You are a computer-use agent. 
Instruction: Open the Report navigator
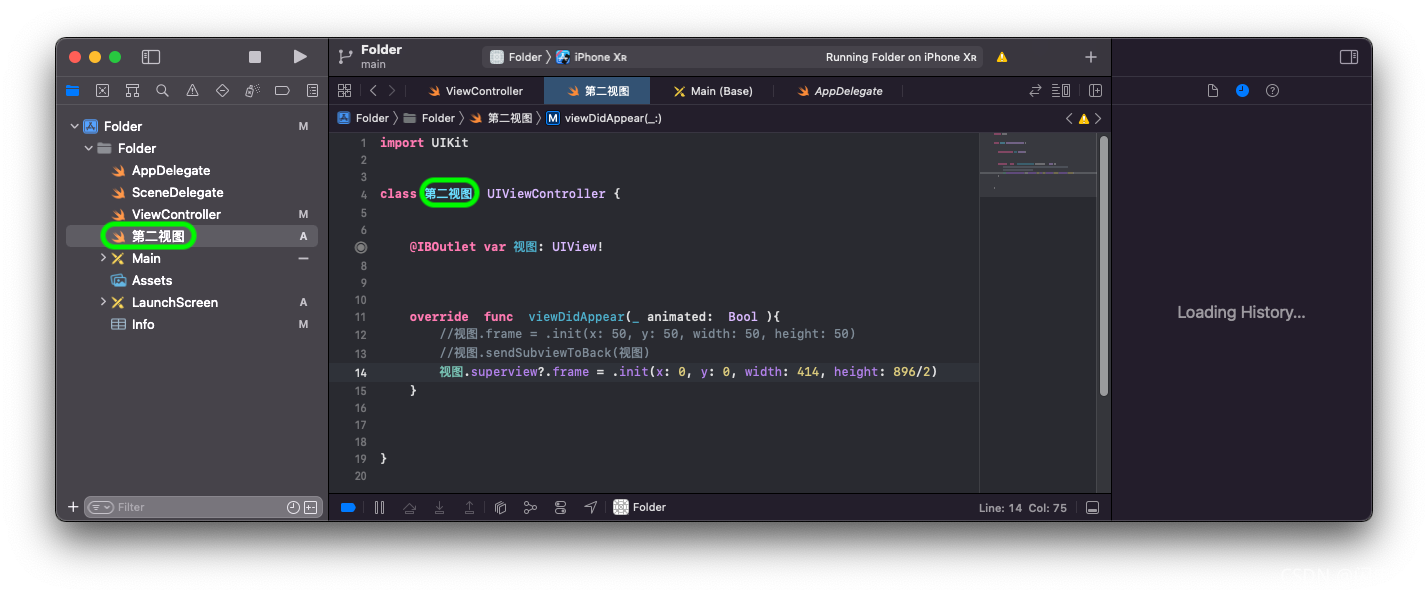312,91
